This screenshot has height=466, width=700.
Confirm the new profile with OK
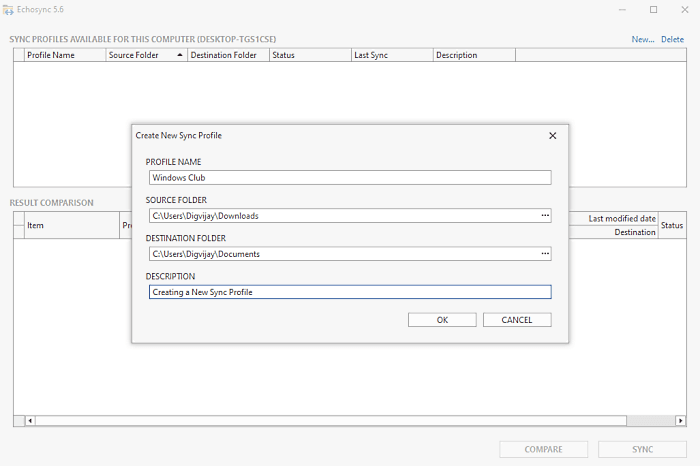point(442,320)
